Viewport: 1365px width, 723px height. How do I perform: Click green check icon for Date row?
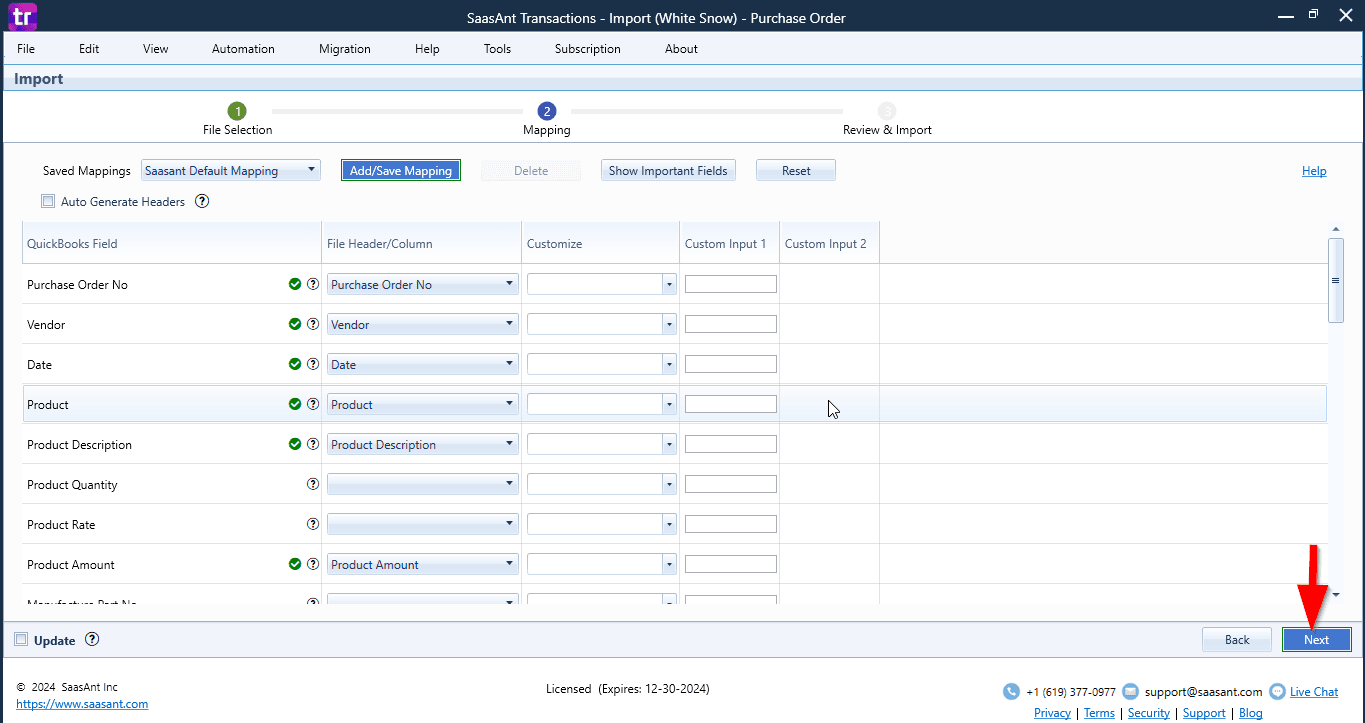(x=295, y=364)
